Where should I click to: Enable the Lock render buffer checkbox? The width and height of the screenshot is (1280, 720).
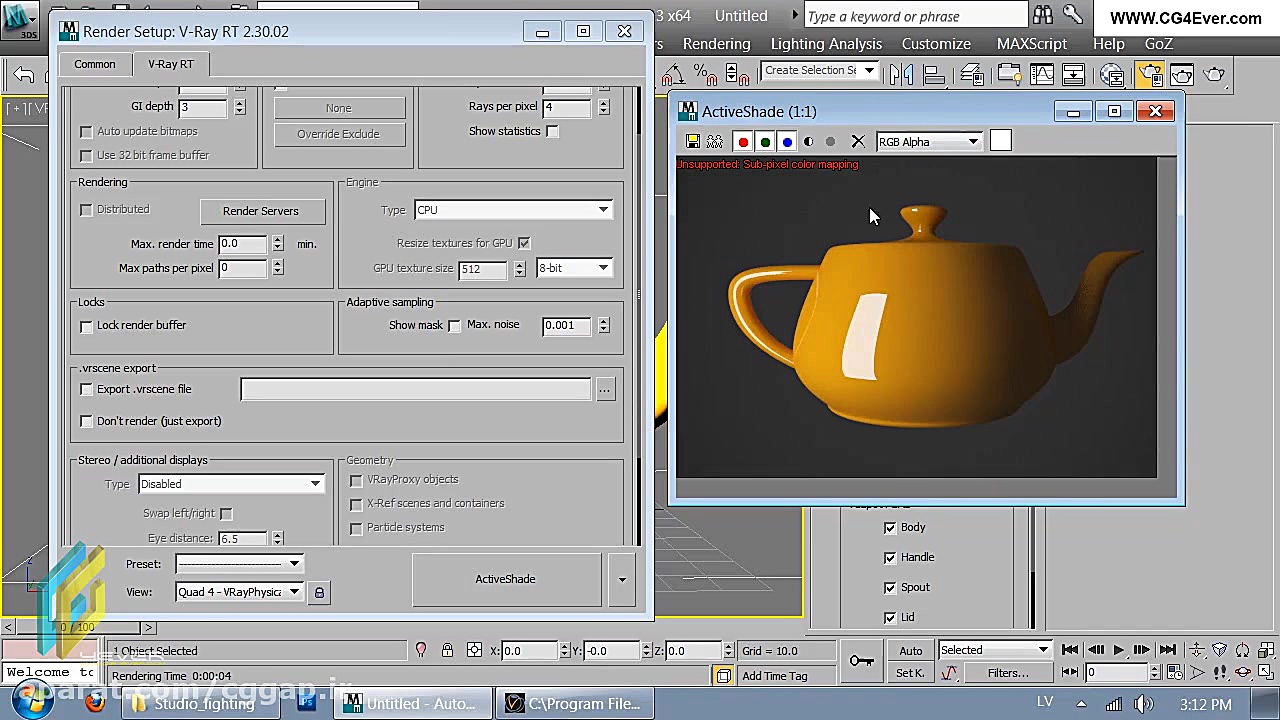[87, 326]
